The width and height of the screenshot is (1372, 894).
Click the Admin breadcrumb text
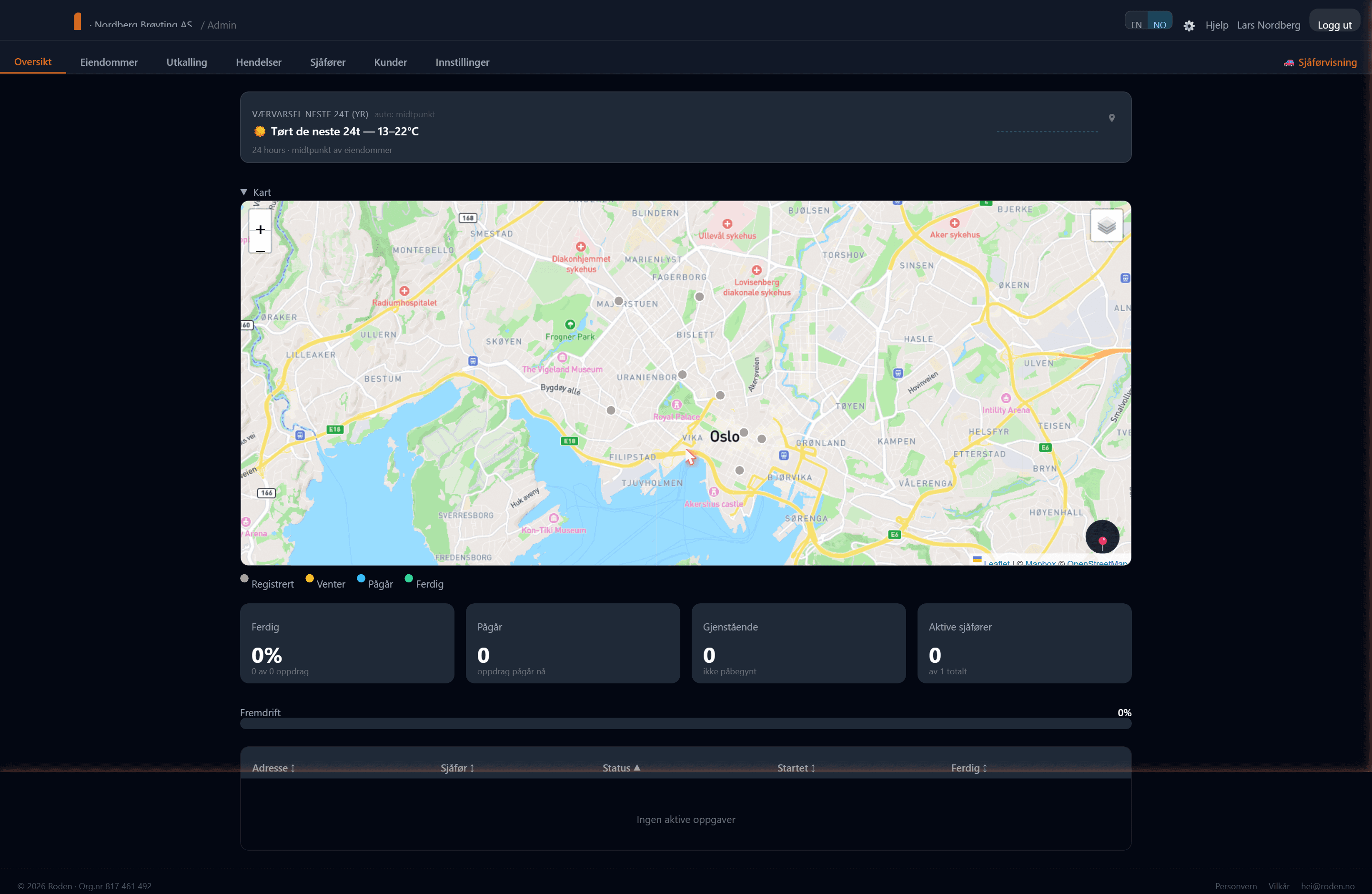222,25
